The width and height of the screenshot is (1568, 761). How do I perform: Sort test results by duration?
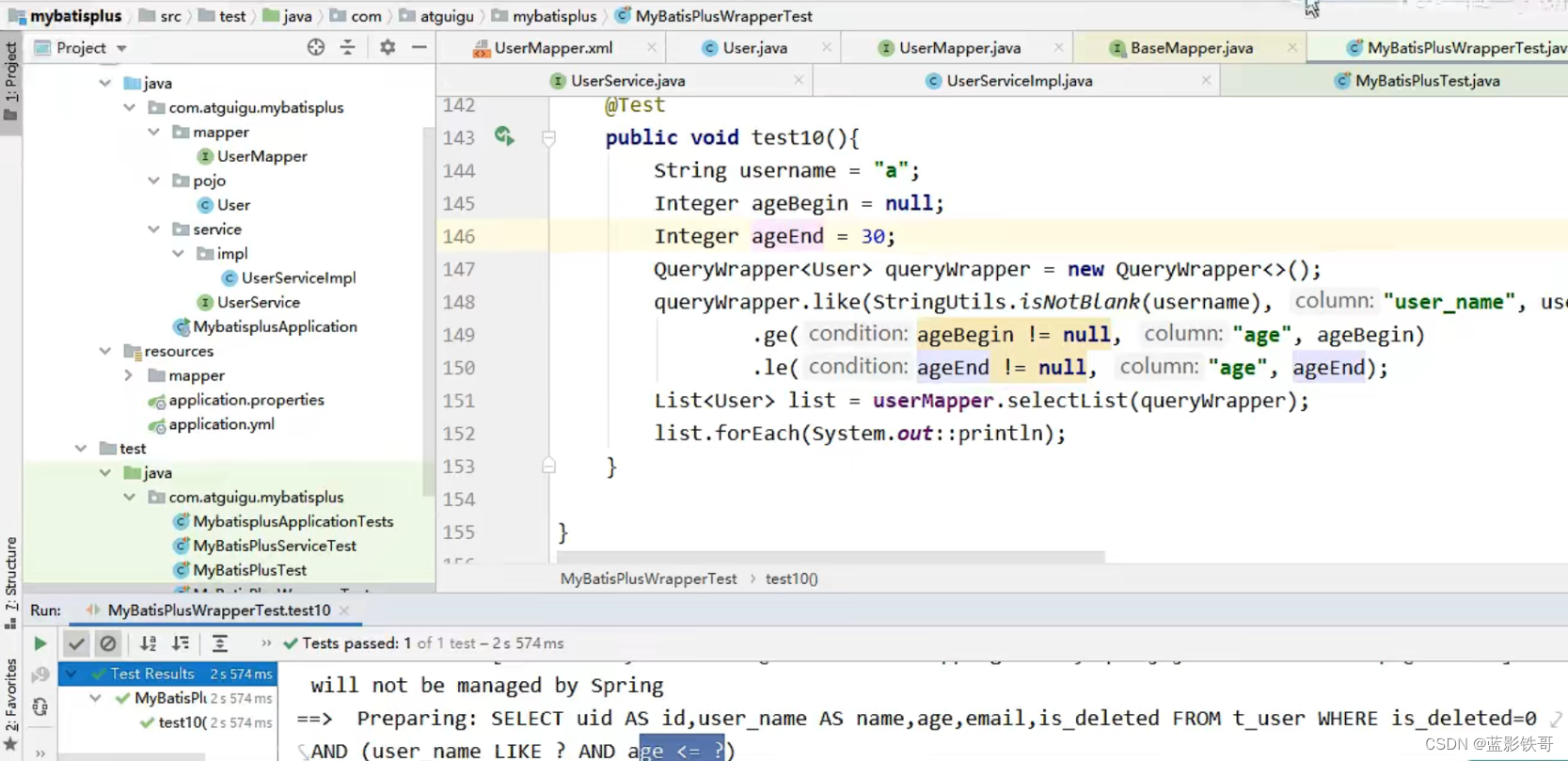181,643
